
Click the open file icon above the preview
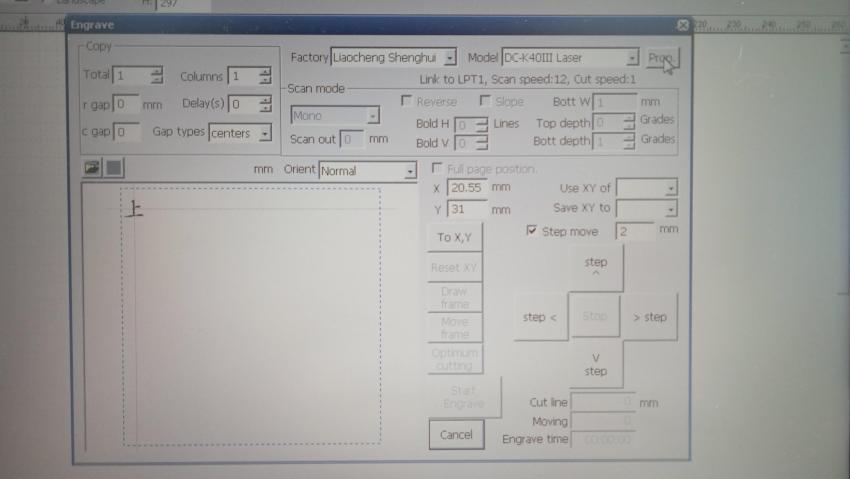point(92,168)
